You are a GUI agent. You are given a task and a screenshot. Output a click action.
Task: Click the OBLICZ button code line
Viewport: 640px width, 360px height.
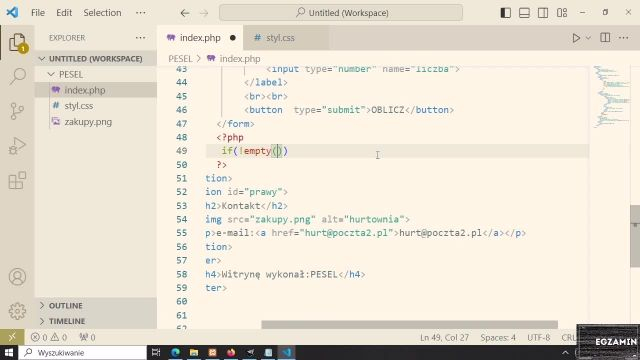(349, 110)
